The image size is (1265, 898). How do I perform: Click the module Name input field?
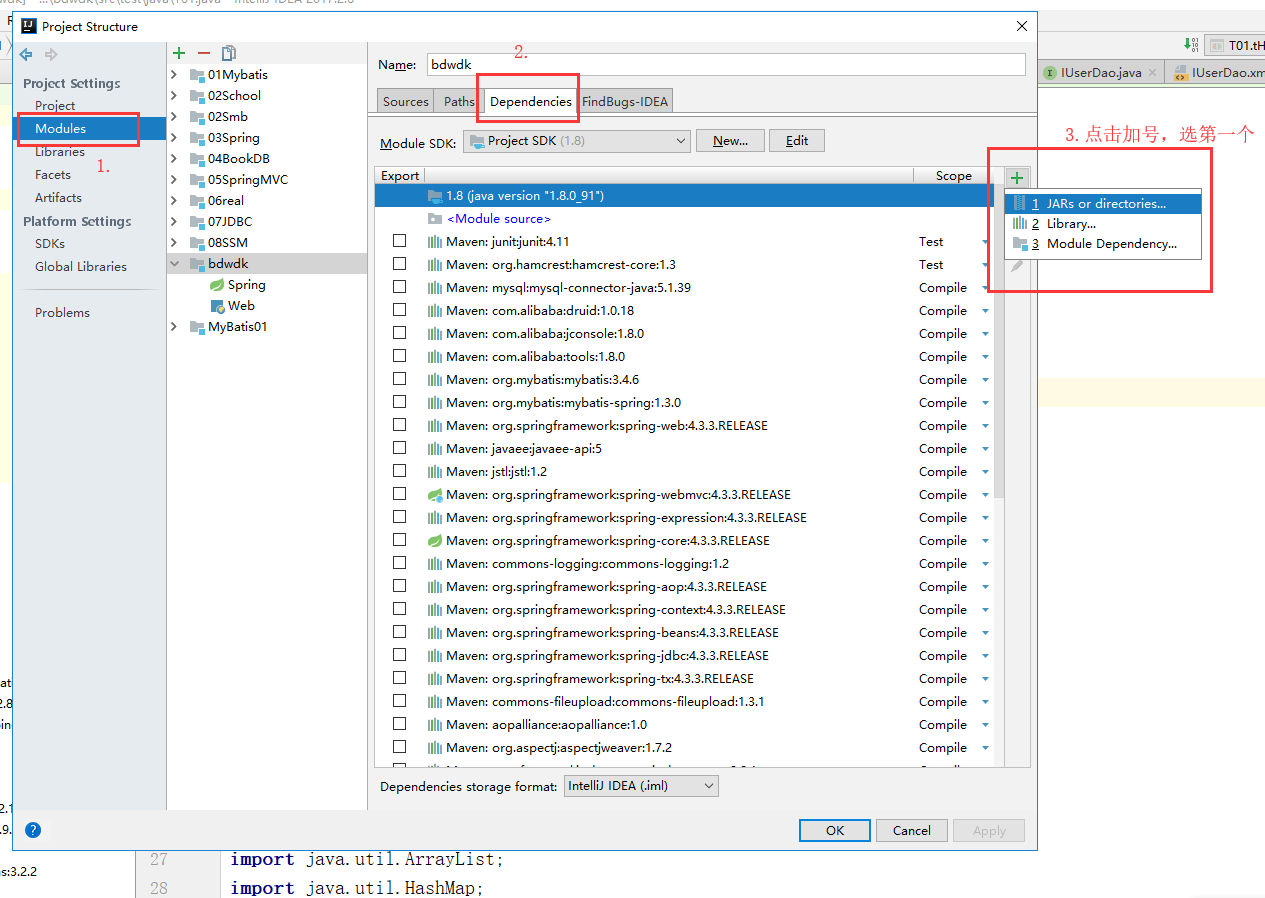726,65
